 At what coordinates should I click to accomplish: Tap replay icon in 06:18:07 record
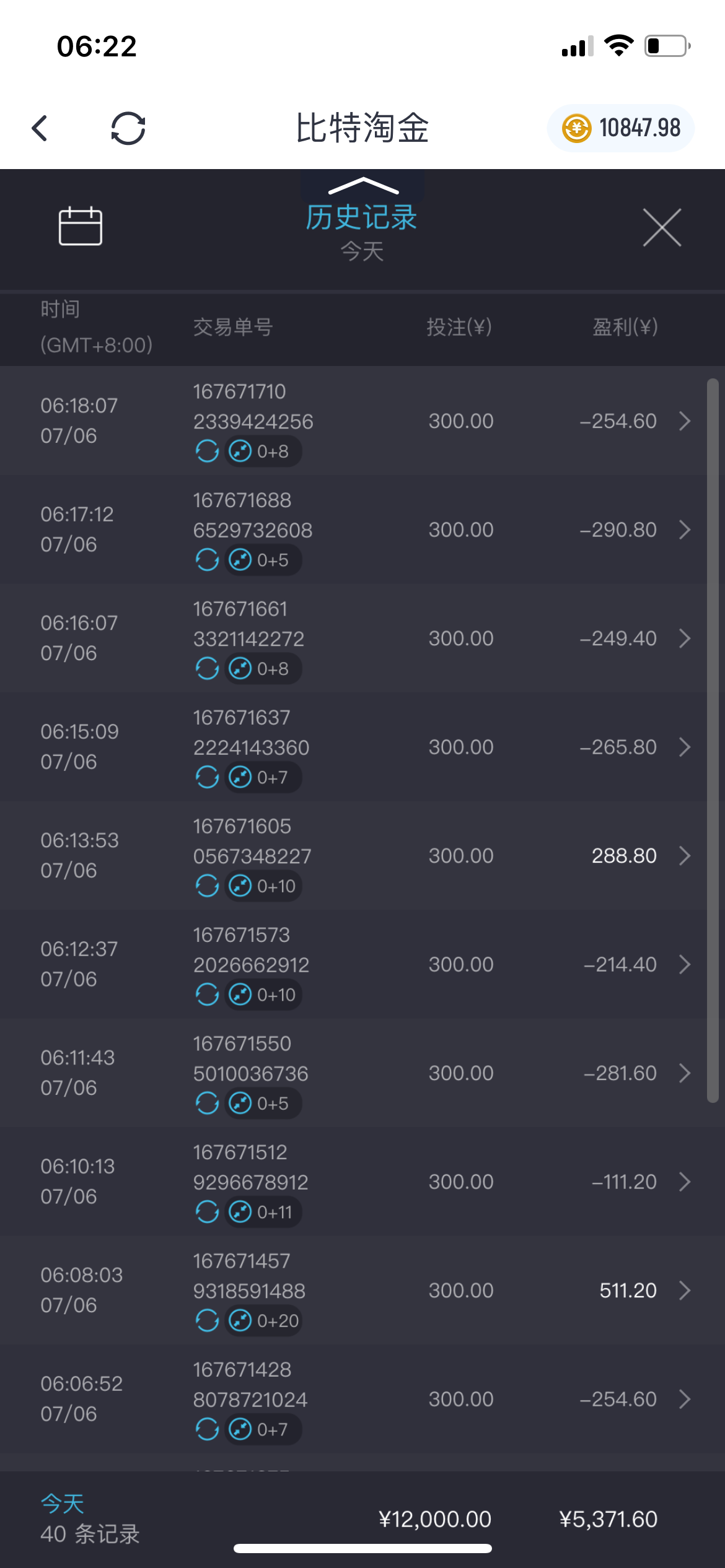click(x=207, y=451)
